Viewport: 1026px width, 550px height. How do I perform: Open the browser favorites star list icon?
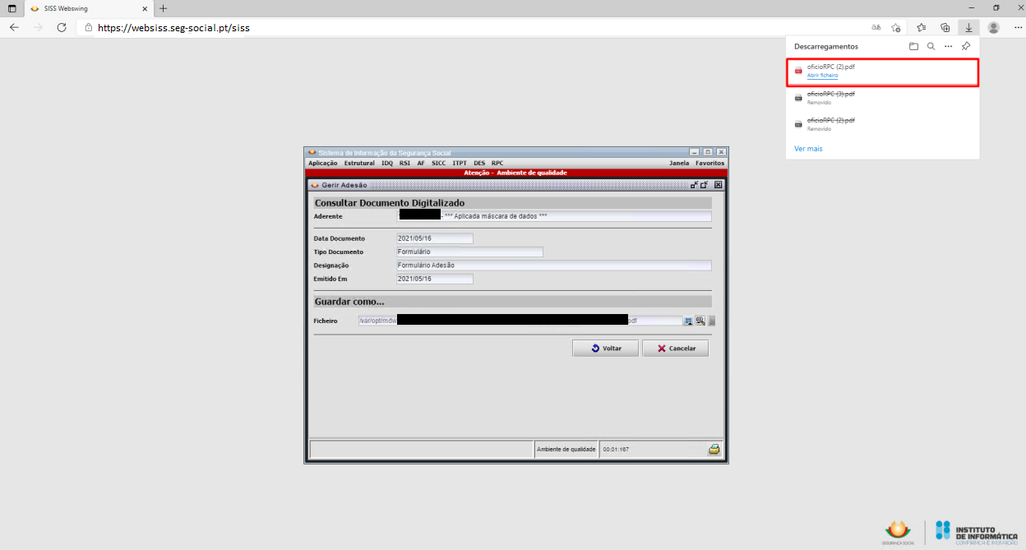921,27
